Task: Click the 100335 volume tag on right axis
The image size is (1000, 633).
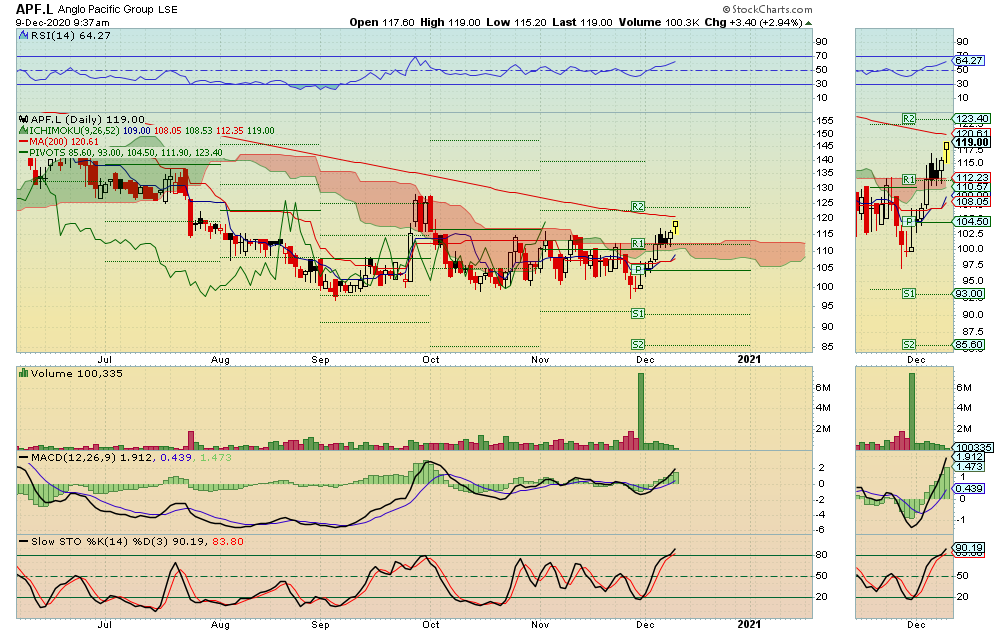Action: point(973,447)
